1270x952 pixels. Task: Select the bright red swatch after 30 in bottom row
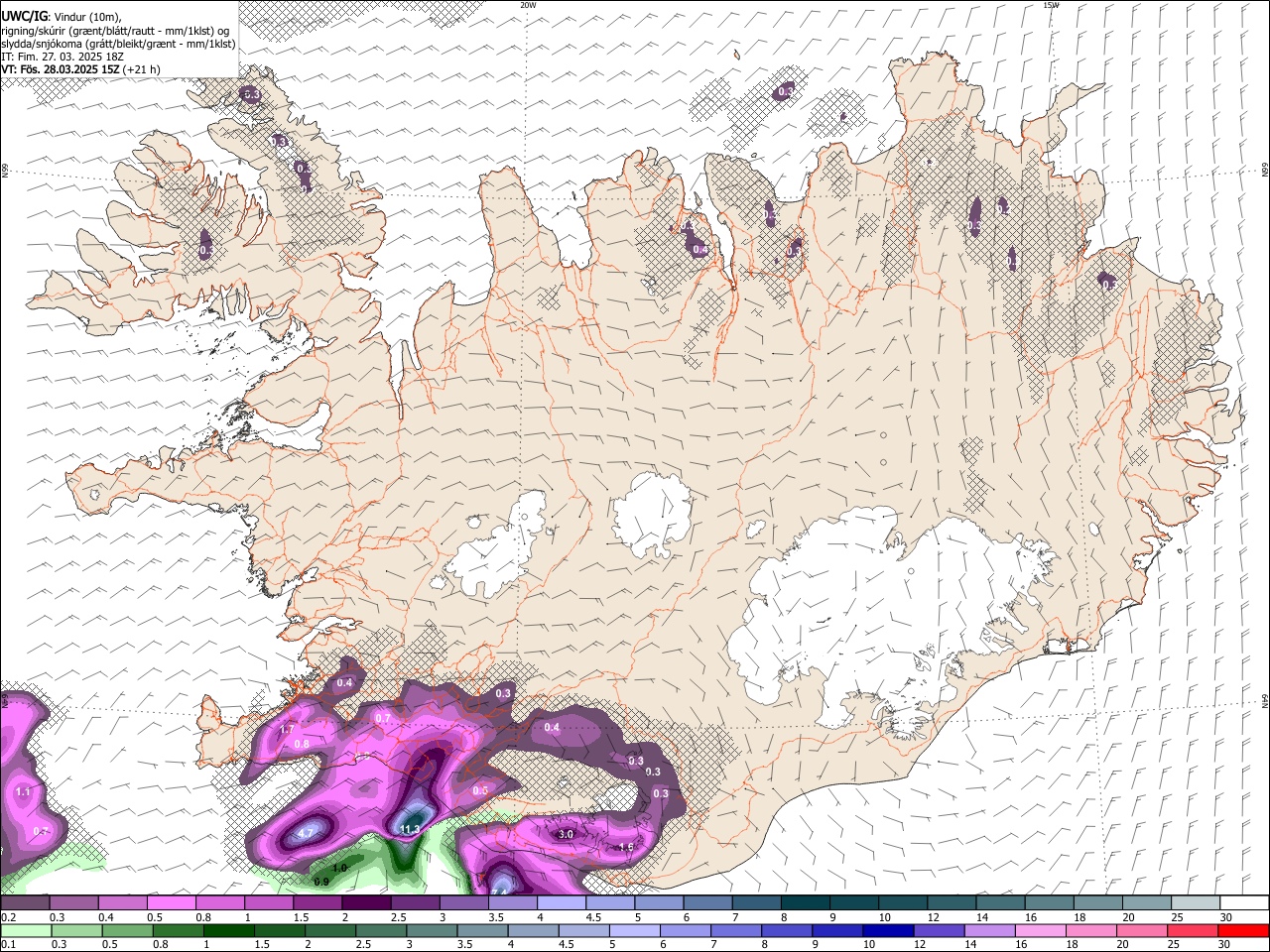tap(1243, 930)
